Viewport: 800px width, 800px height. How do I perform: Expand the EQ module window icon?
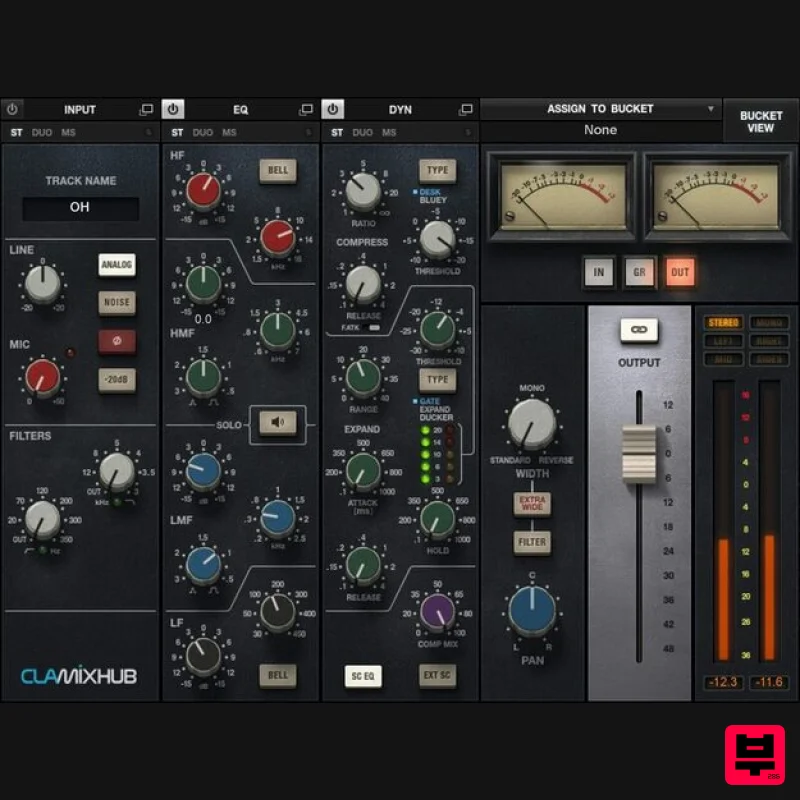(x=306, y=109)
